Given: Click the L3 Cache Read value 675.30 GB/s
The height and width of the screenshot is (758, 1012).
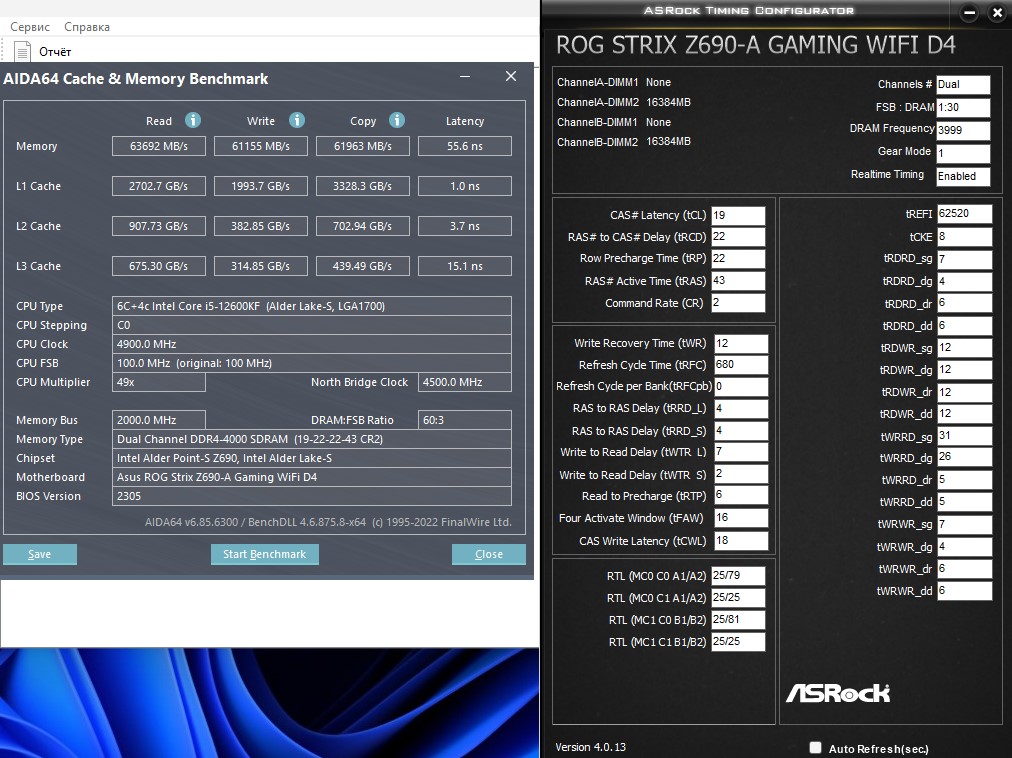Looking at the screenshot, I should point(159,266).
